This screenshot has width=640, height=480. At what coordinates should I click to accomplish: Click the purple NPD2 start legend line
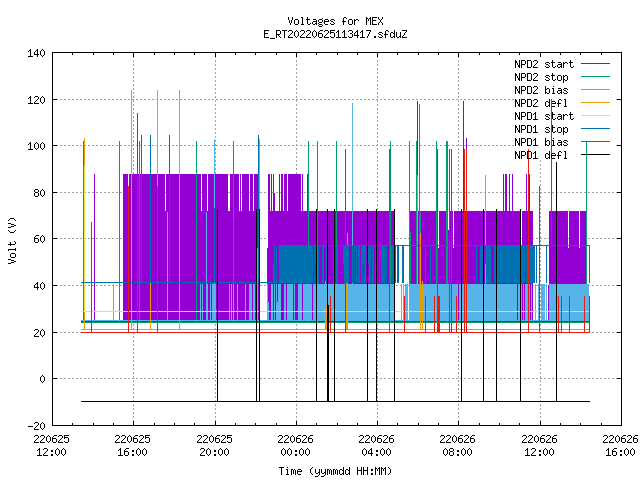tap(596, 64)
